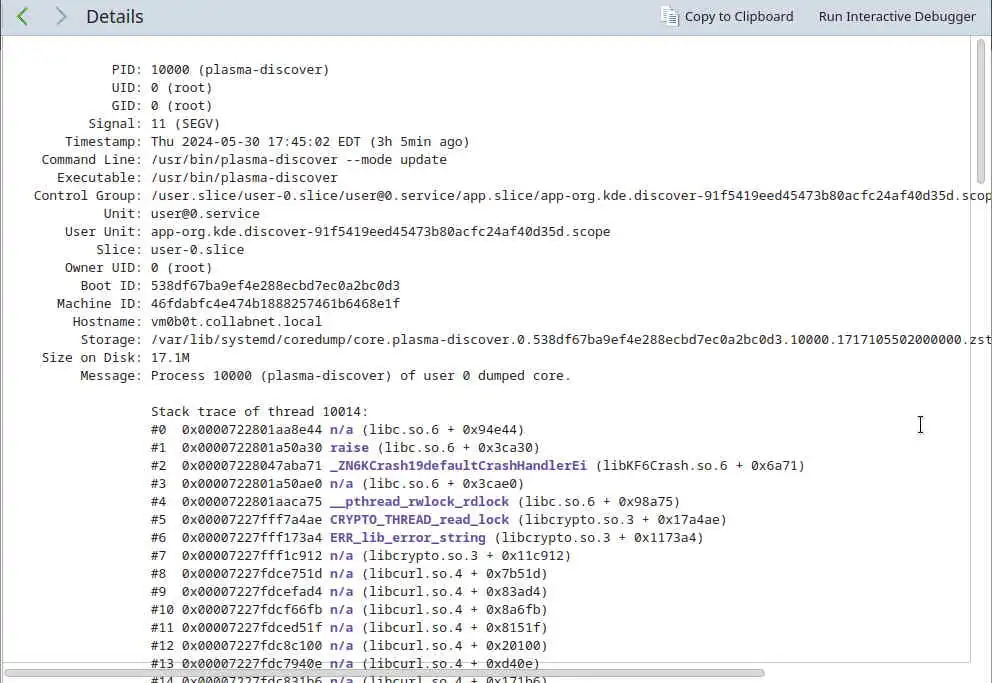Click the message 'Process 10000 ... dumped core'

pos(361,376)
